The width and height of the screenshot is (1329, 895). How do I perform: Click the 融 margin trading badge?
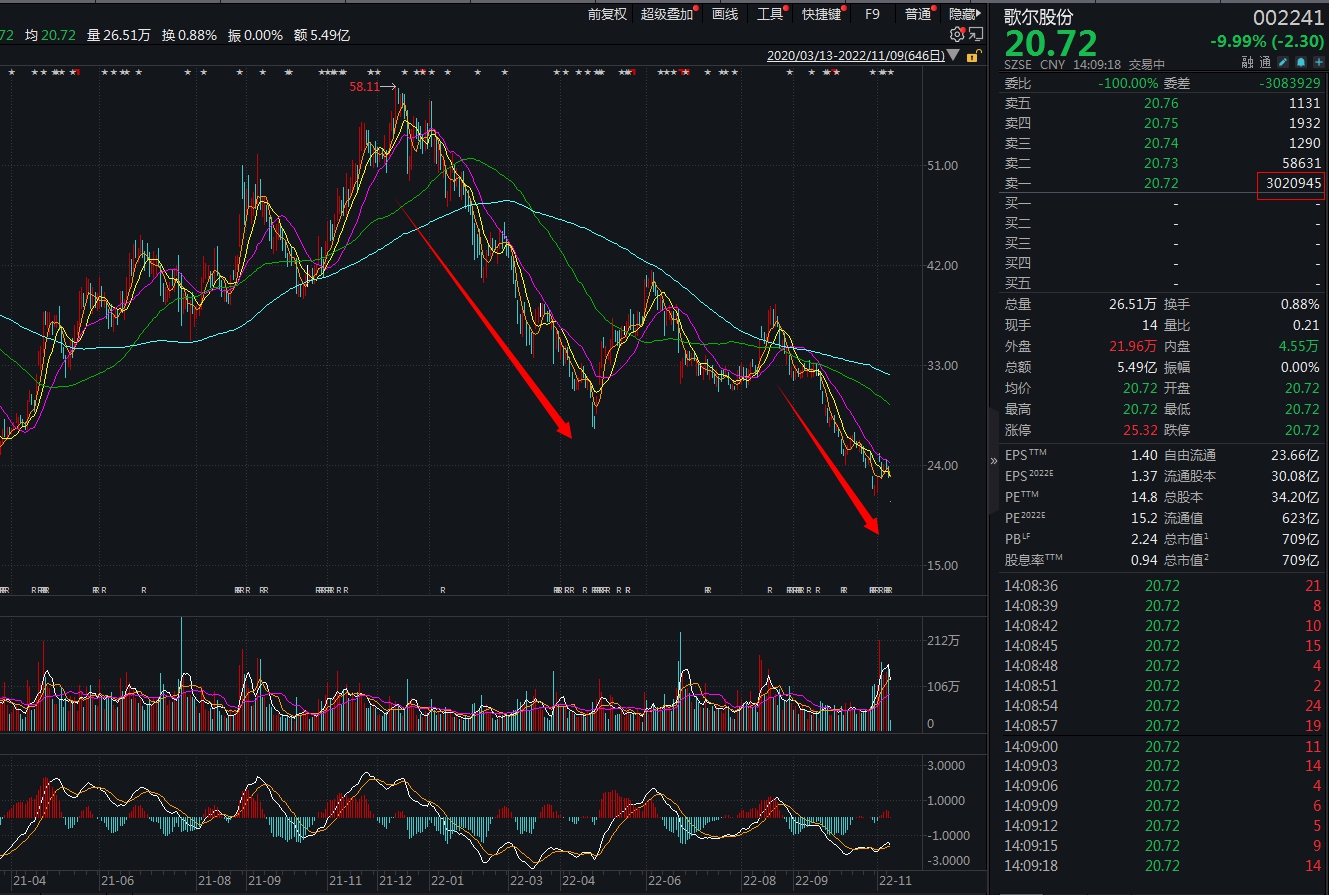1248,63
